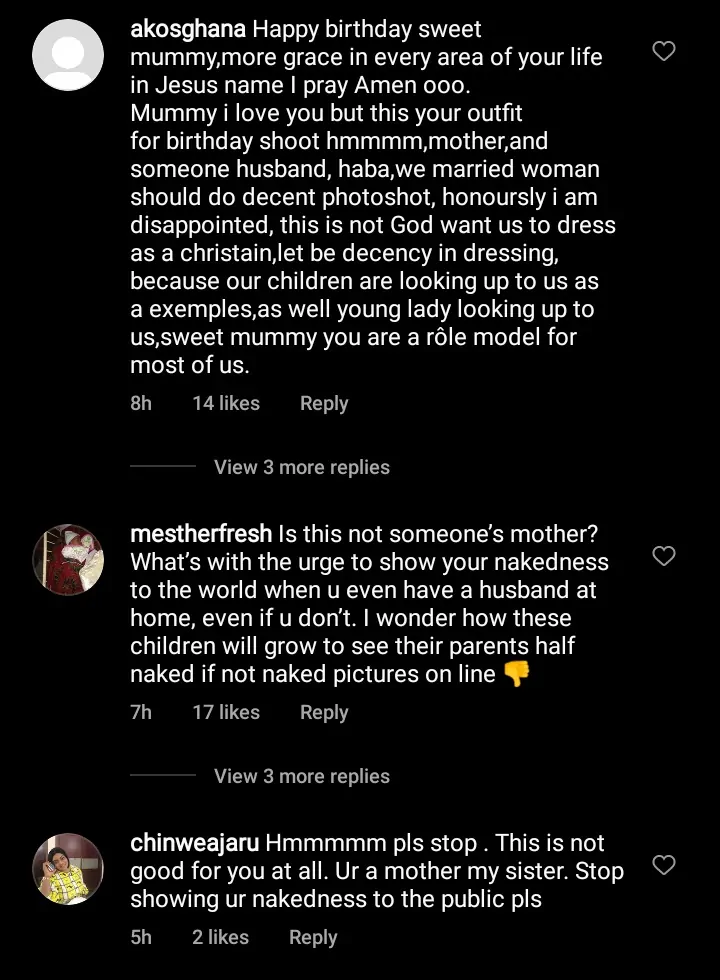Reply to chinweajaru's comment
The width and height of the screenshot is (720, 980).
coord(313,937)
